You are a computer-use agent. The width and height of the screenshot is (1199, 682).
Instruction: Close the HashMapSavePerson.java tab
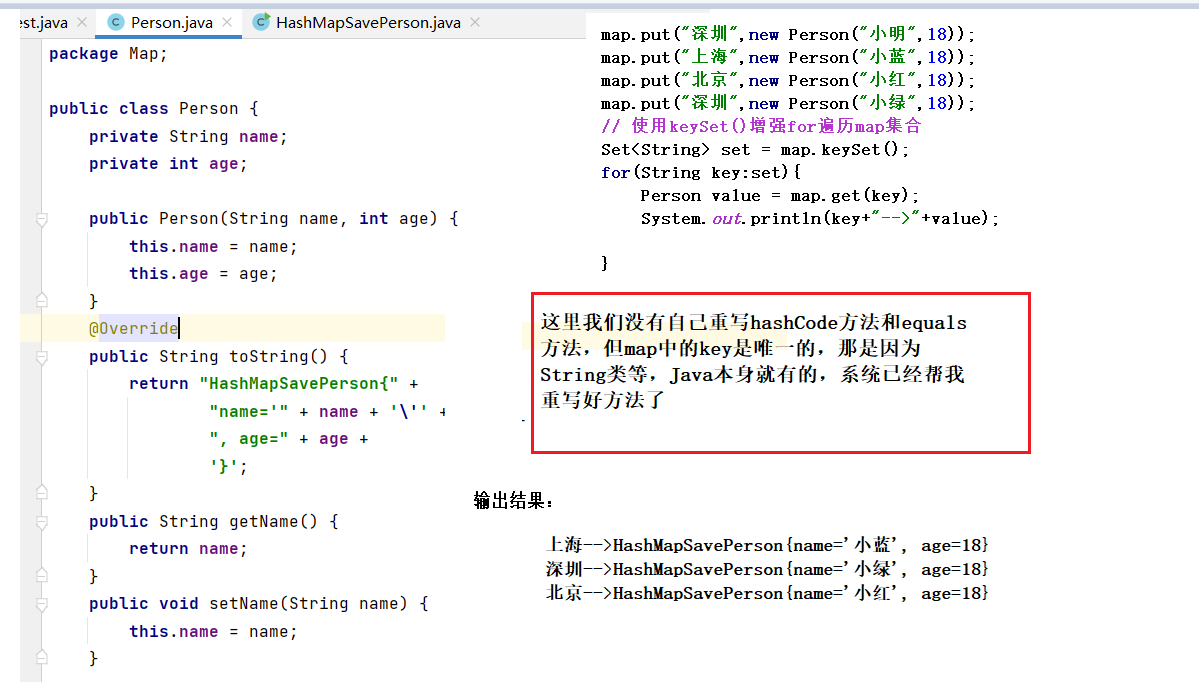pyautogui.click(x=475, y=23)
